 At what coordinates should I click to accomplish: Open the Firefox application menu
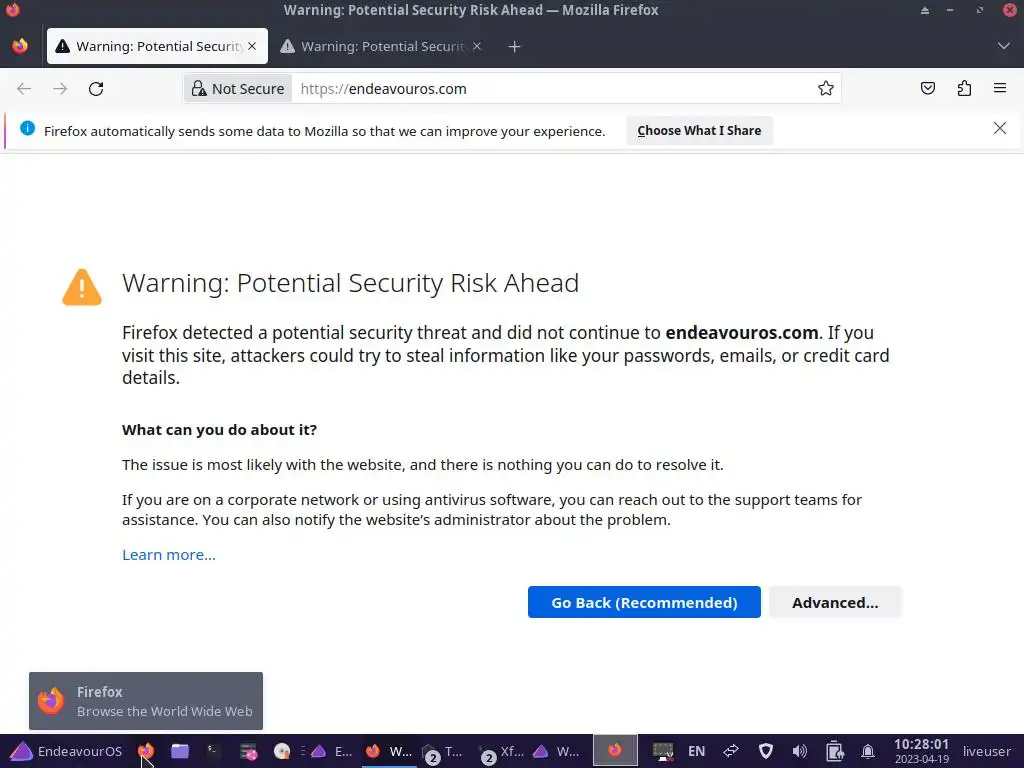coord(1000,88)
